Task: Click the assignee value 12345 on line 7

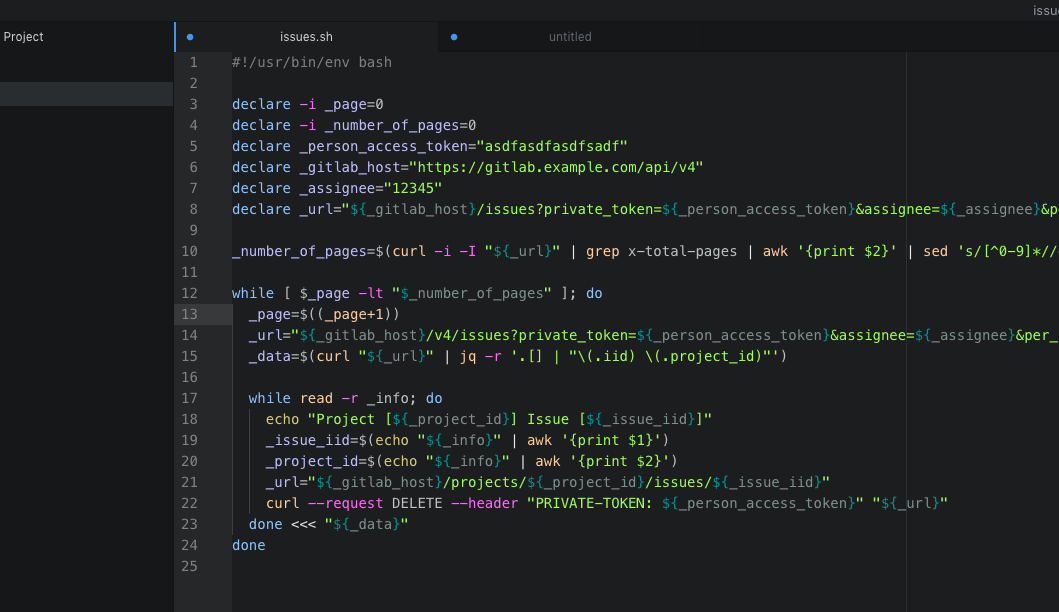Action: point(414,188)
